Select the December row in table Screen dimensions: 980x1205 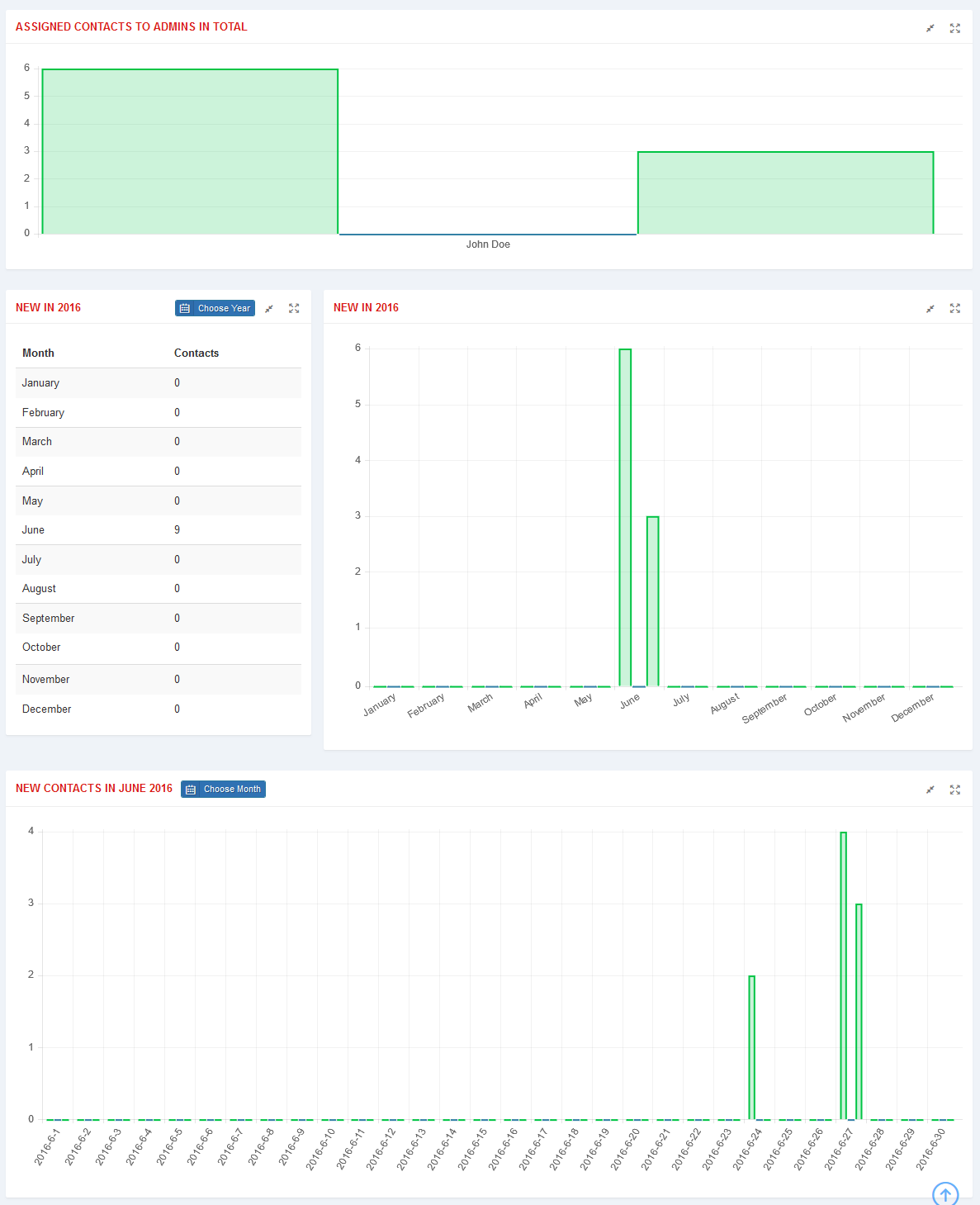(159, 709)
